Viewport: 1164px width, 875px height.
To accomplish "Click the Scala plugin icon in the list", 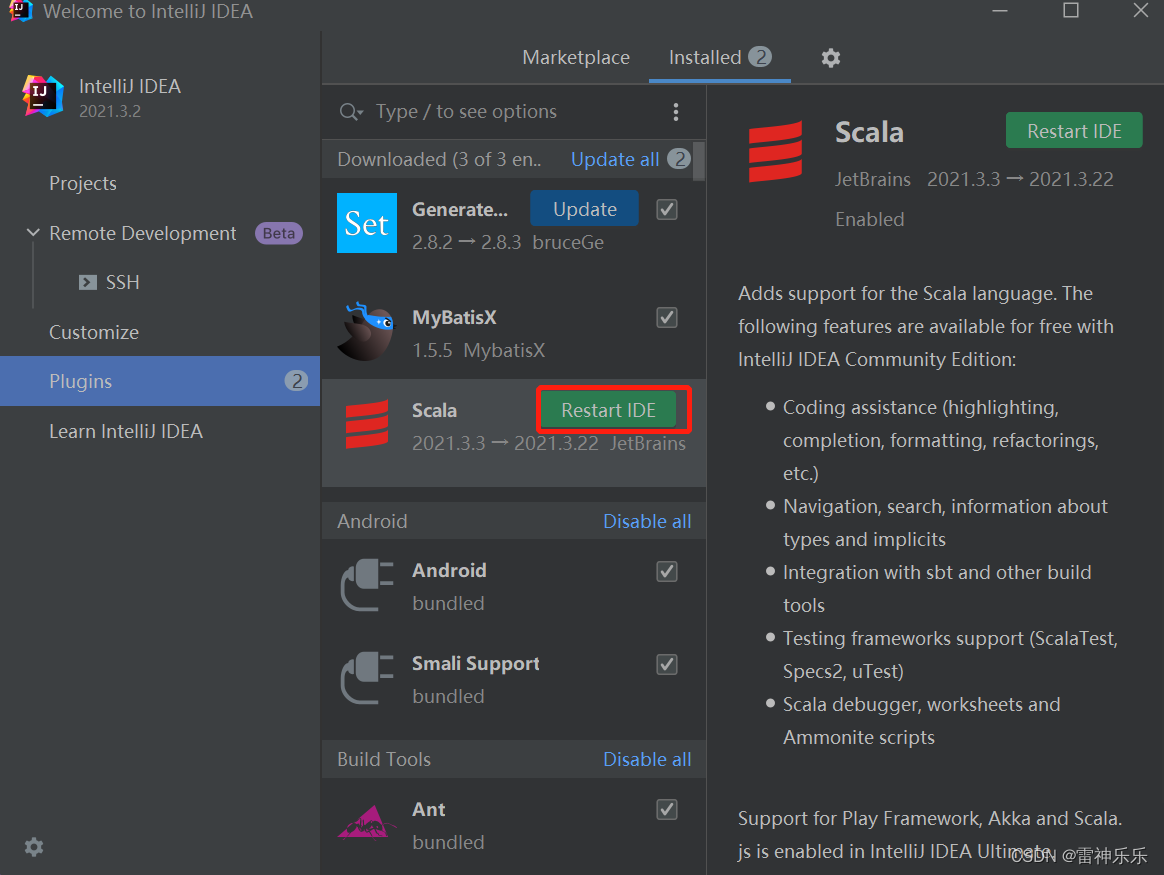I will (367, 424).
